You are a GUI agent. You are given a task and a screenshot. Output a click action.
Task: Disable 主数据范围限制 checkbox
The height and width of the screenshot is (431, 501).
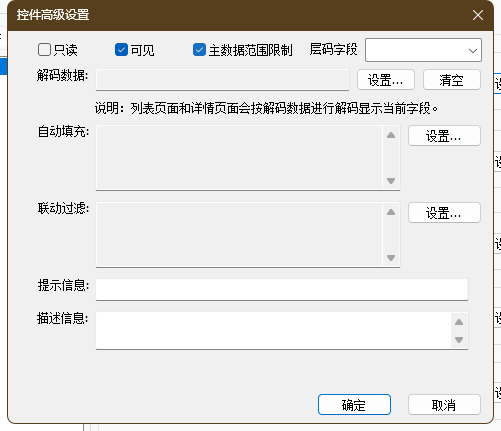click(x=199, y=50)
